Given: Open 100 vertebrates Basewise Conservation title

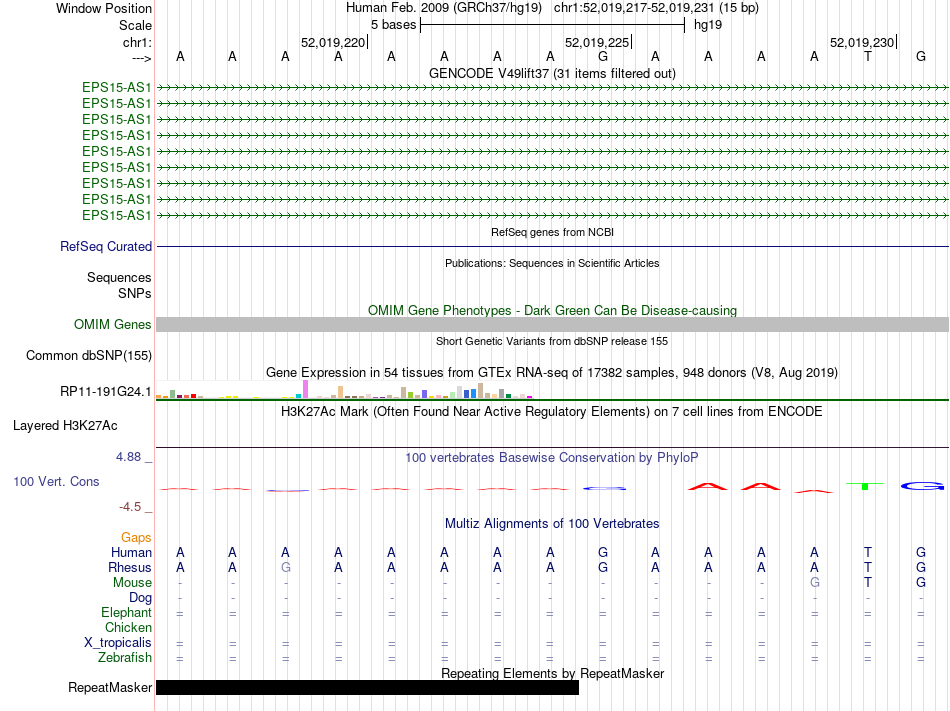Looking at the screenshot, I should 552,457.
